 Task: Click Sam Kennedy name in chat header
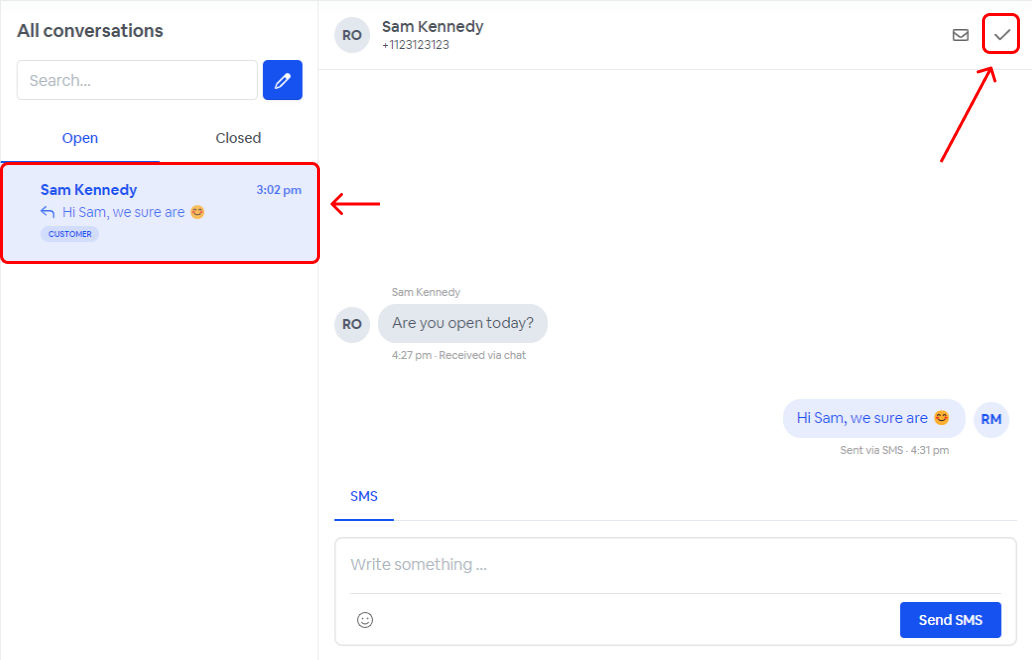tap(432, 27)
